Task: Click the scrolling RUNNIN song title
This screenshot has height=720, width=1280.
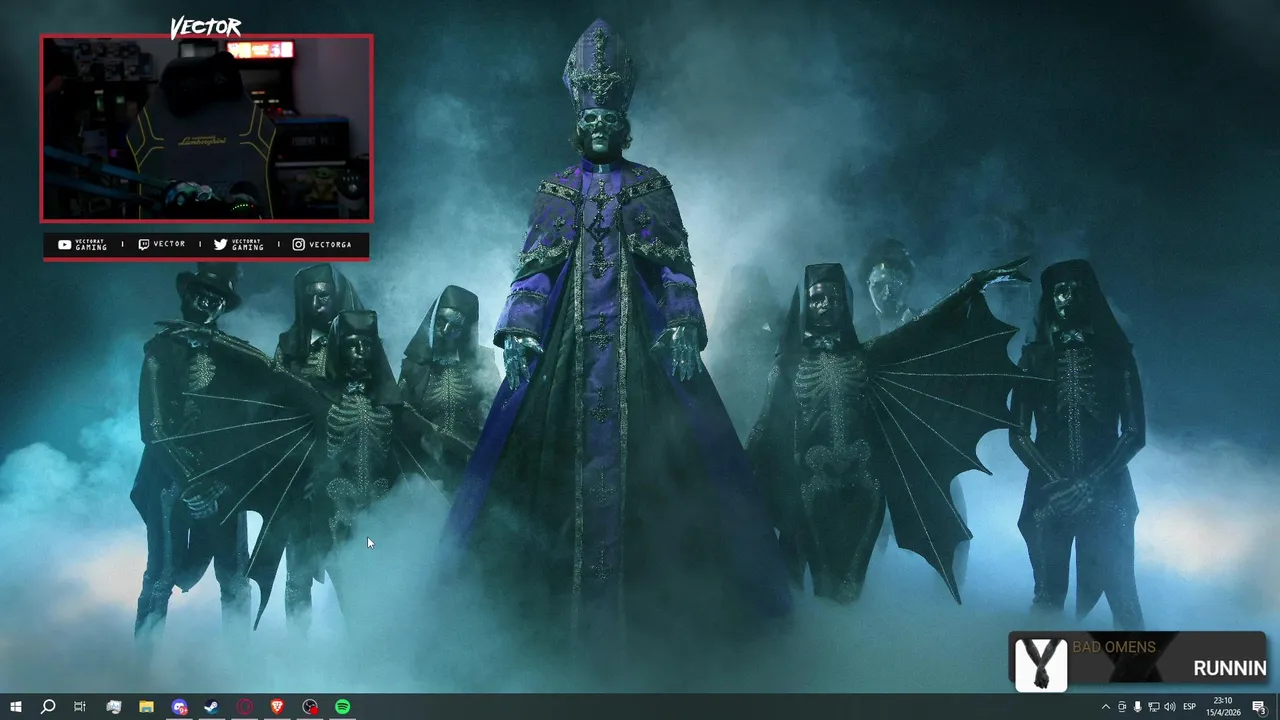Action: tap(1229, 668)
